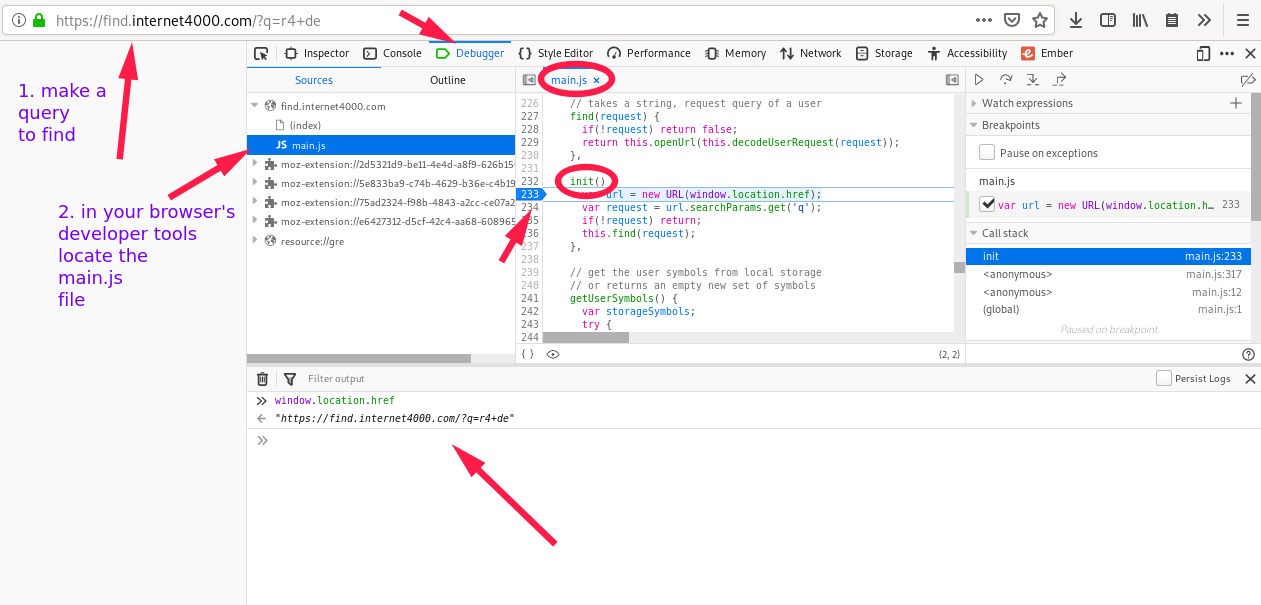Expand the moz-extension://2d5321d9 node
1261x605 pixels.
[x=255, y=164]
